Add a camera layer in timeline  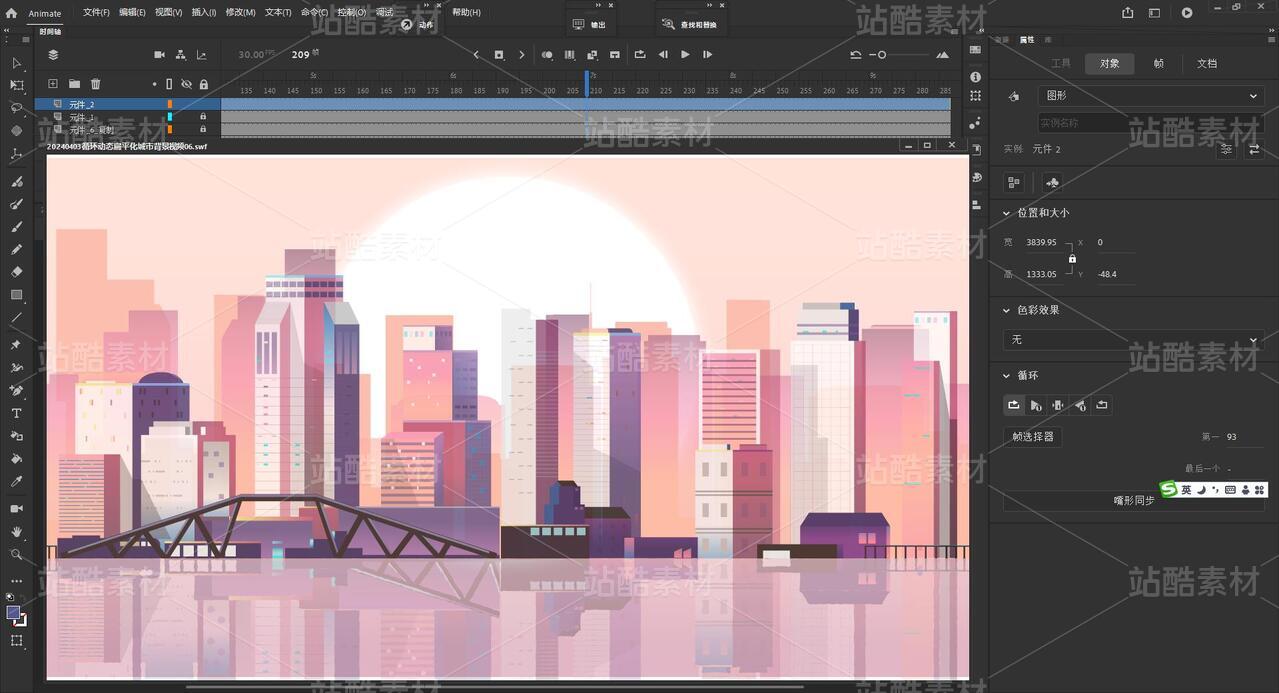(159, 54)
